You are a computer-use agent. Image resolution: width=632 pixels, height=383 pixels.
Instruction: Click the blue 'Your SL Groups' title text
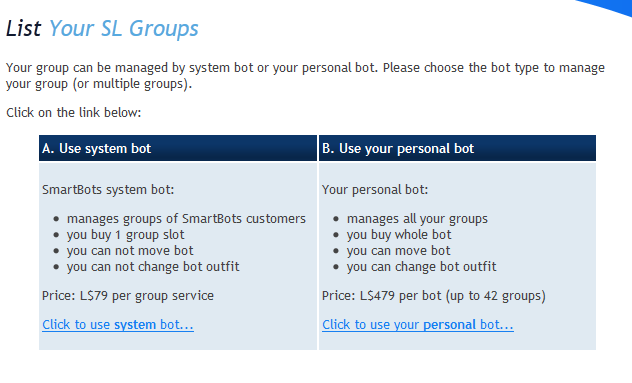pos(124,29)
